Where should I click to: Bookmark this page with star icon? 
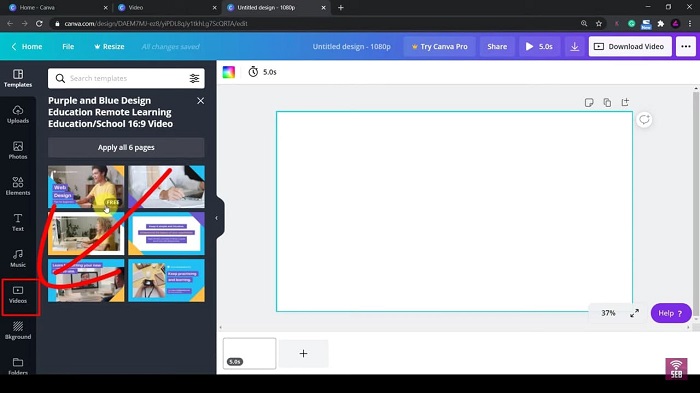[x=599, y=23]
